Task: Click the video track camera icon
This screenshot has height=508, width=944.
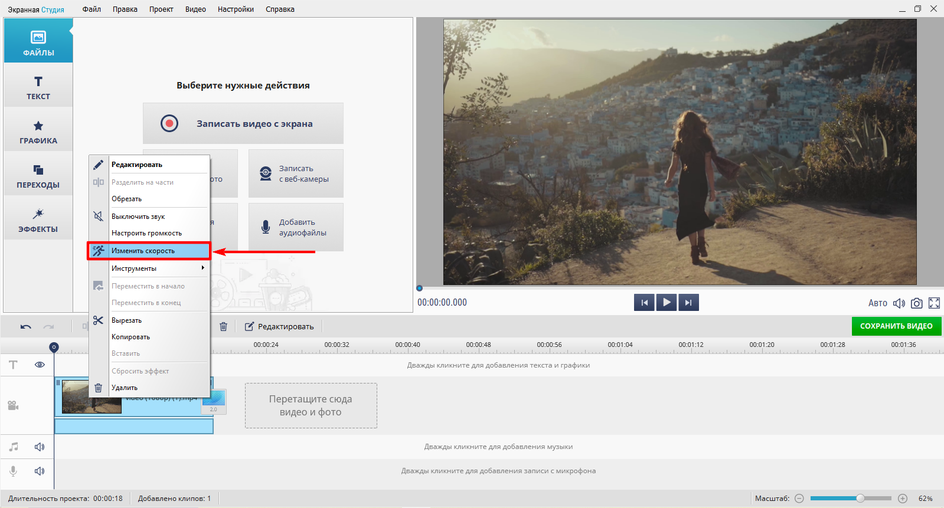Action: (x=13, y=406)
